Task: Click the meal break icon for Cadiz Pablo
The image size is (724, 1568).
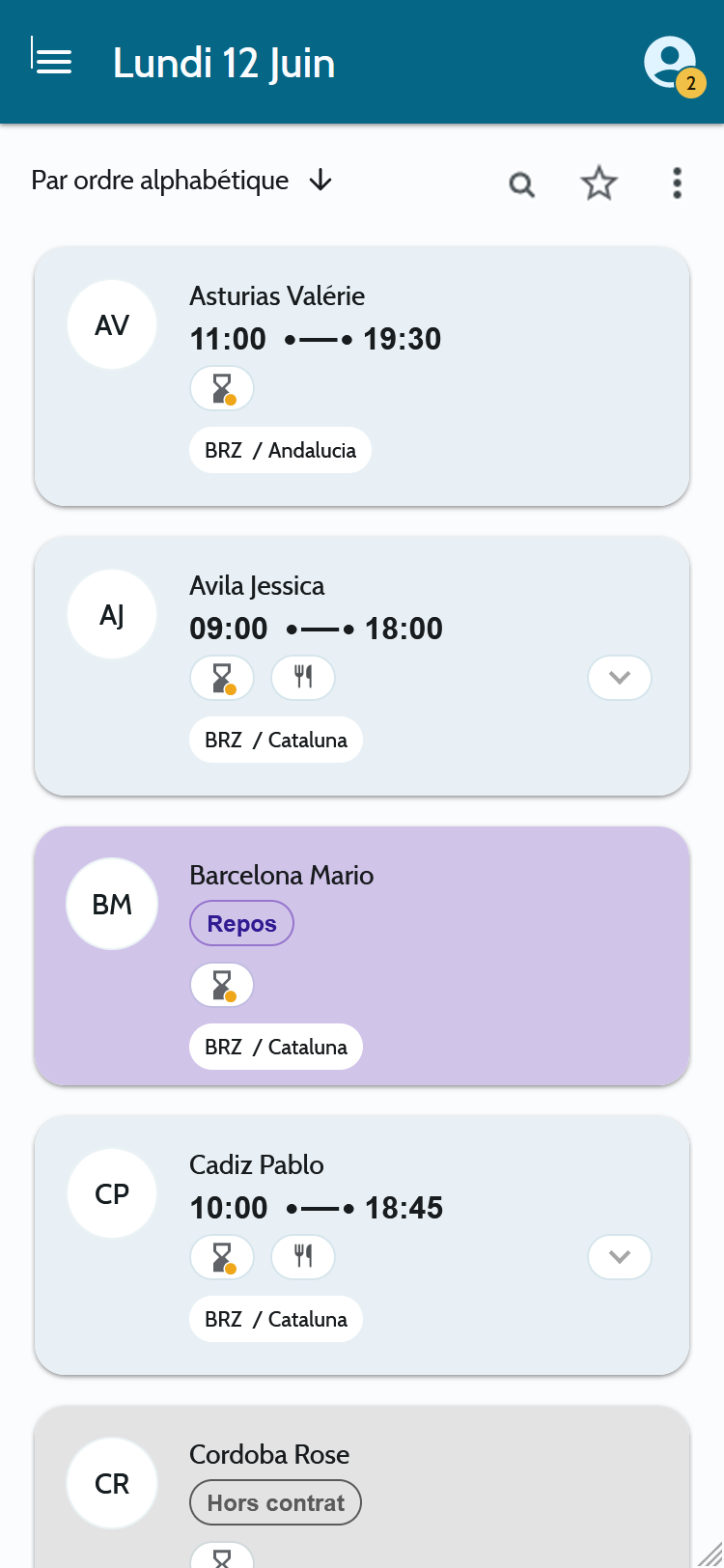Action: coord(303,1257)
